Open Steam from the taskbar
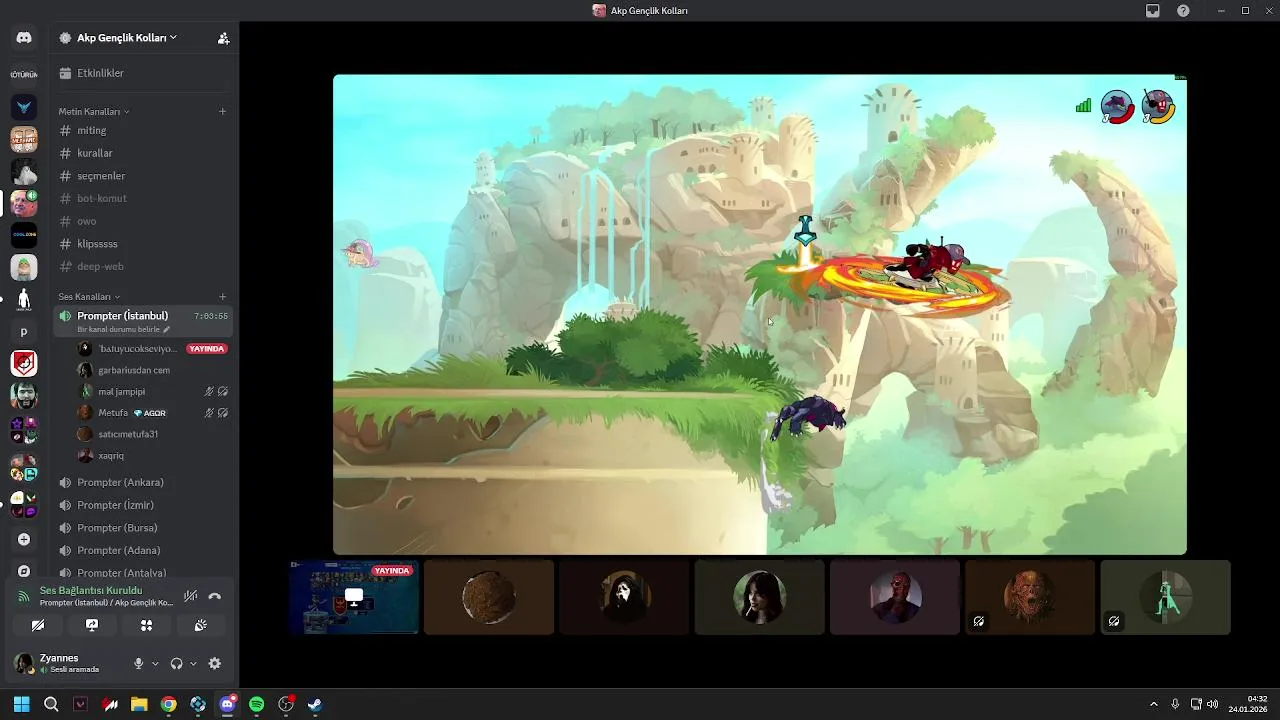Image resolution: width=1280 pixels, height=720 pixels. coord(315,704)
